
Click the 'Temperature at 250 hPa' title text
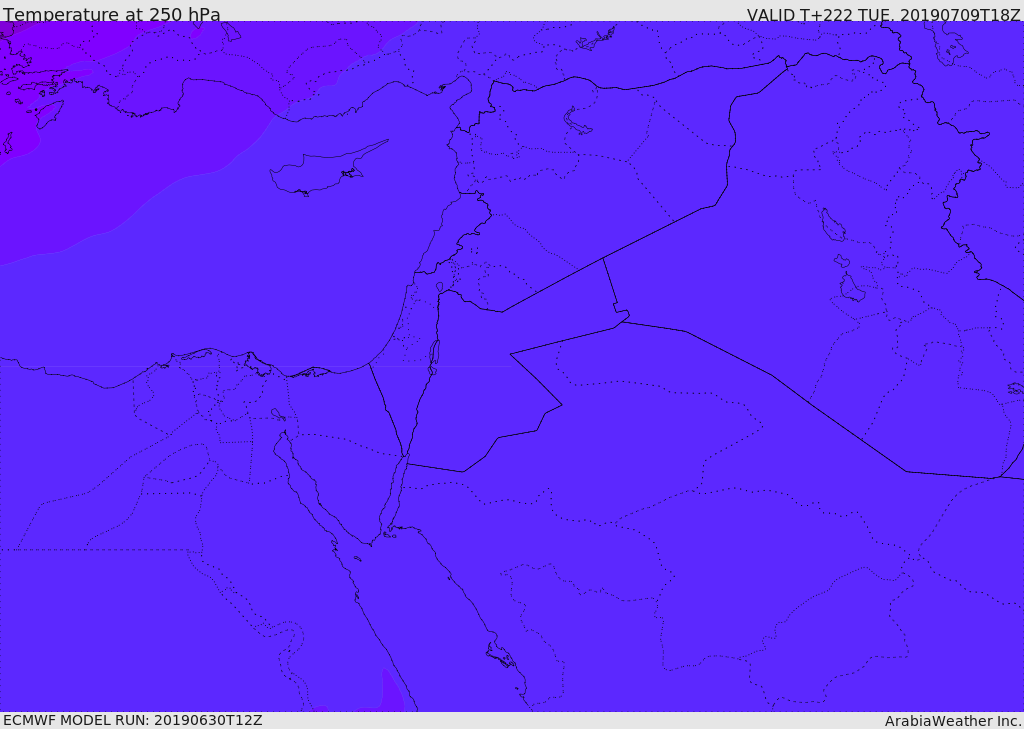pyautogui.click(x=112, y=14)
